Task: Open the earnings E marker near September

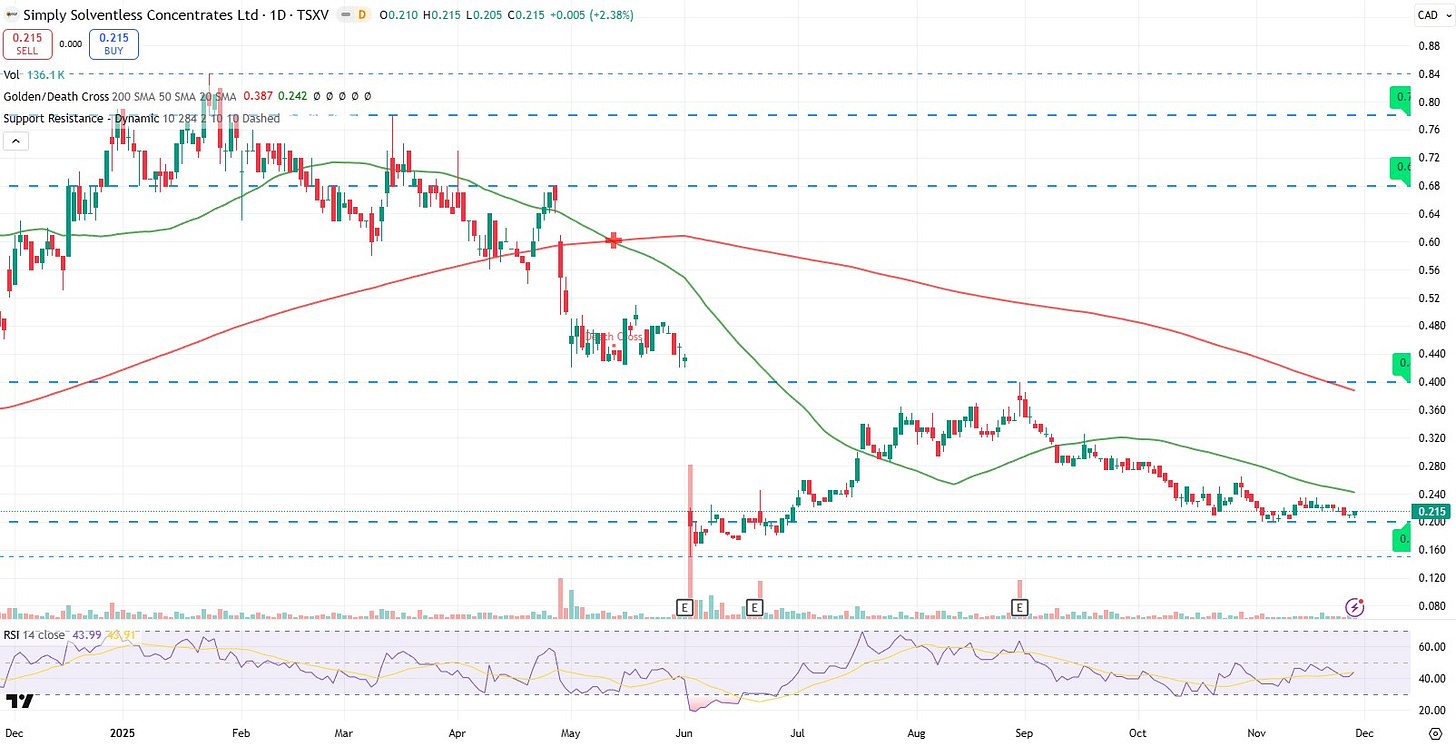Action: 1020,607
